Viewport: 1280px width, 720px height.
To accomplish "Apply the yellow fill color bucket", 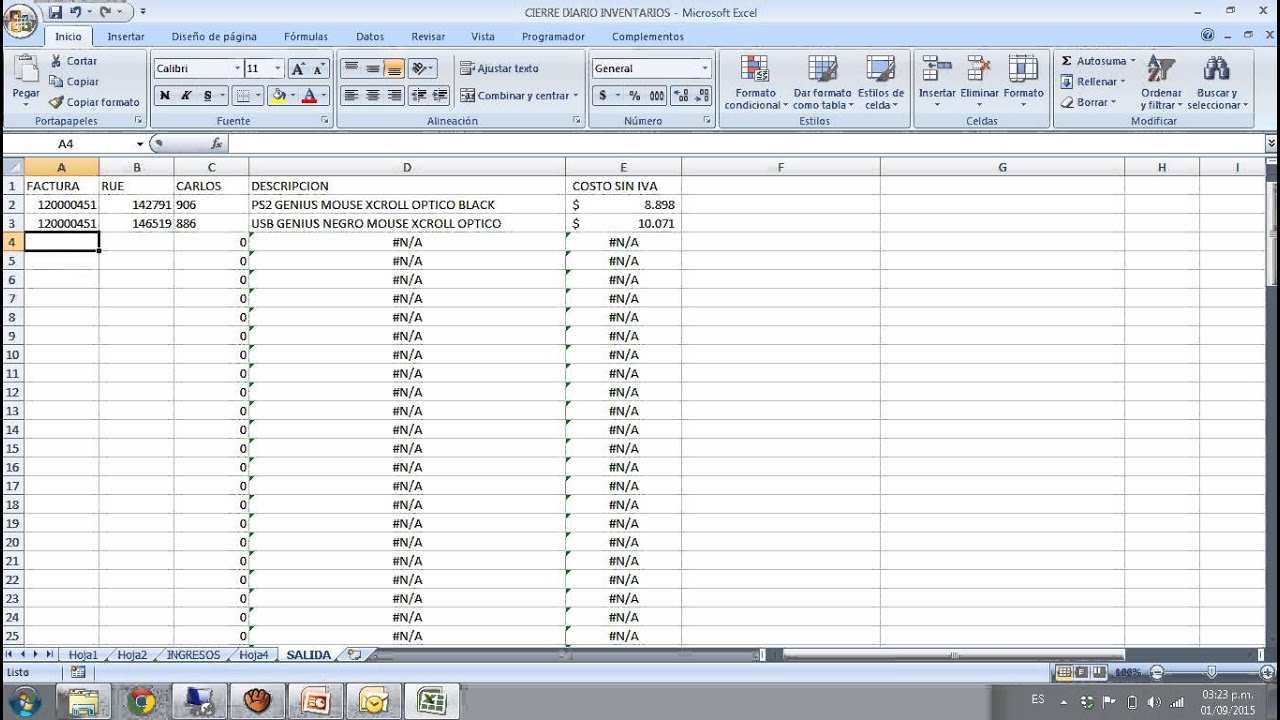I will pyautogui.click(x=278, y=96).
